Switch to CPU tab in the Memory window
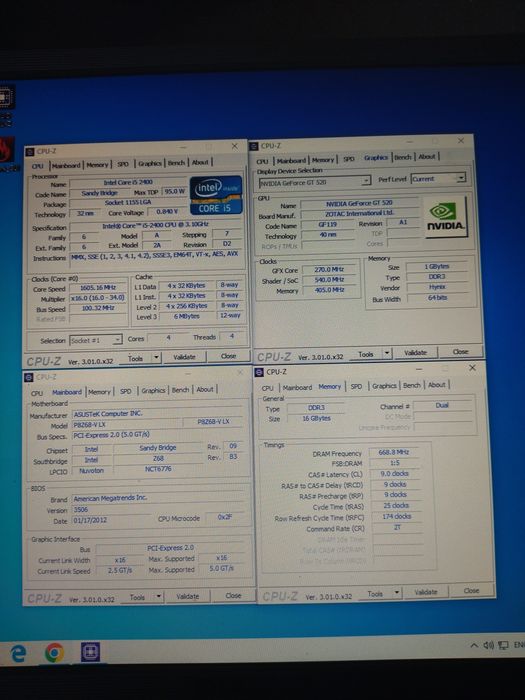The width and height of the screenshot is (525, 700). [x=267, y=388]
